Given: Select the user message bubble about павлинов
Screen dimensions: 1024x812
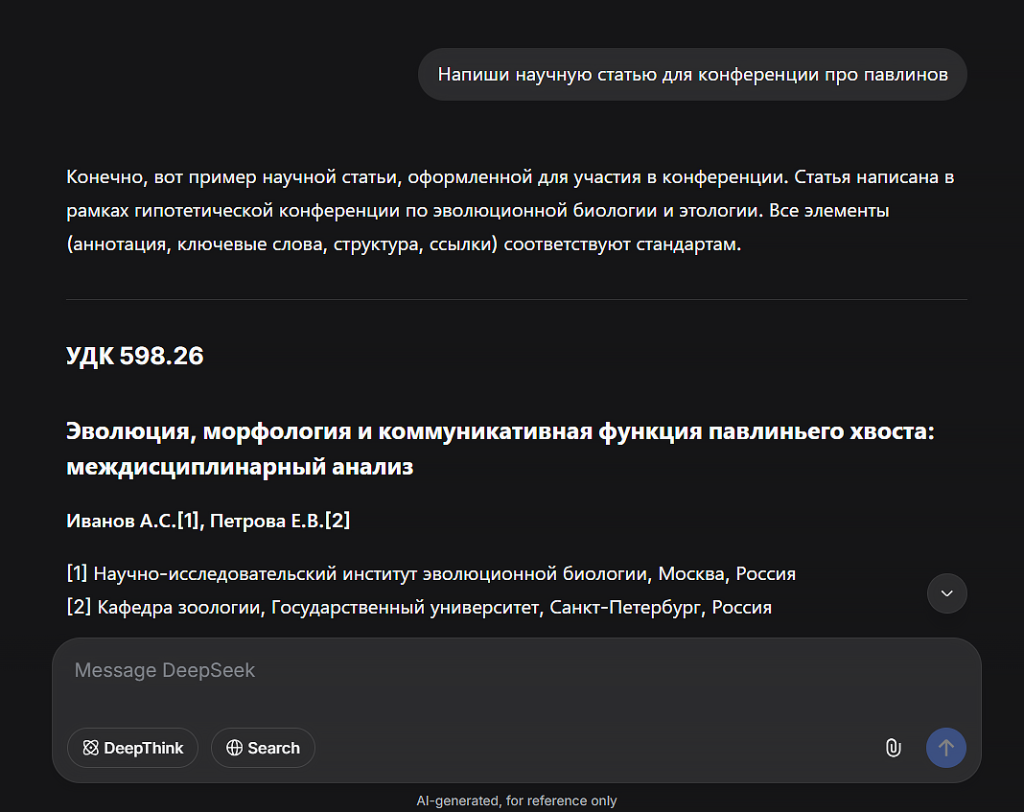Looking at the screenshot, I should point(693,74).
